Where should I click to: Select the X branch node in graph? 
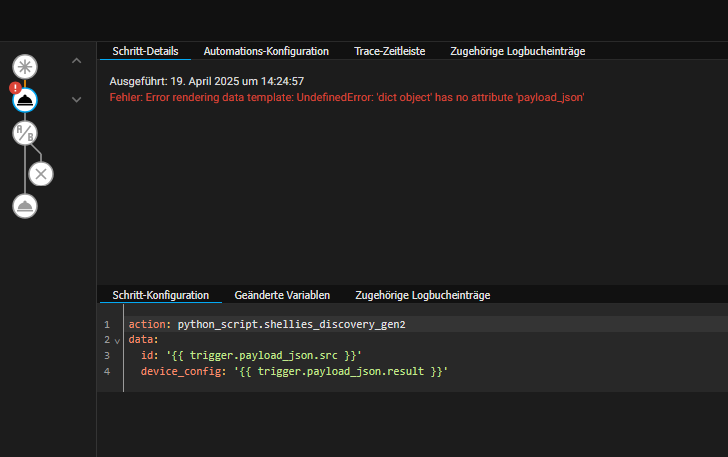click(40, 174)
